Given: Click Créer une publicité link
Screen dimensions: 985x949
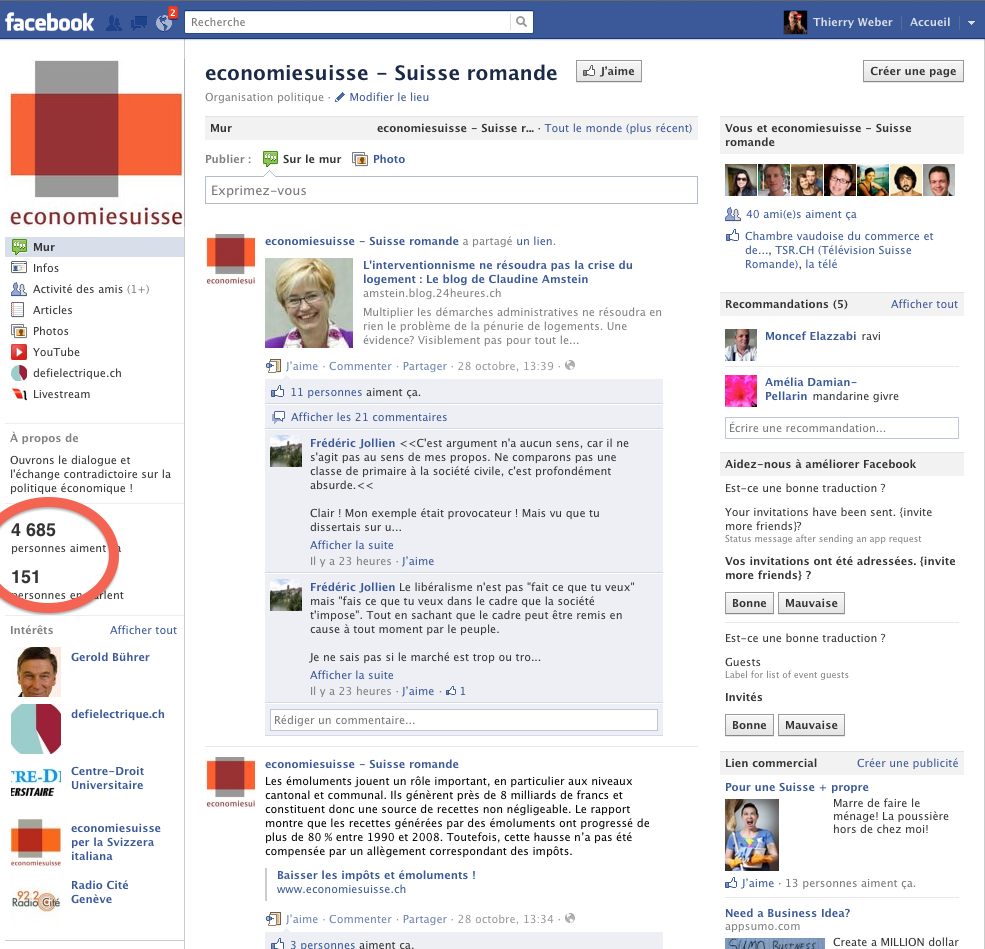Looking at the screenshot, I should coord(907,763).
